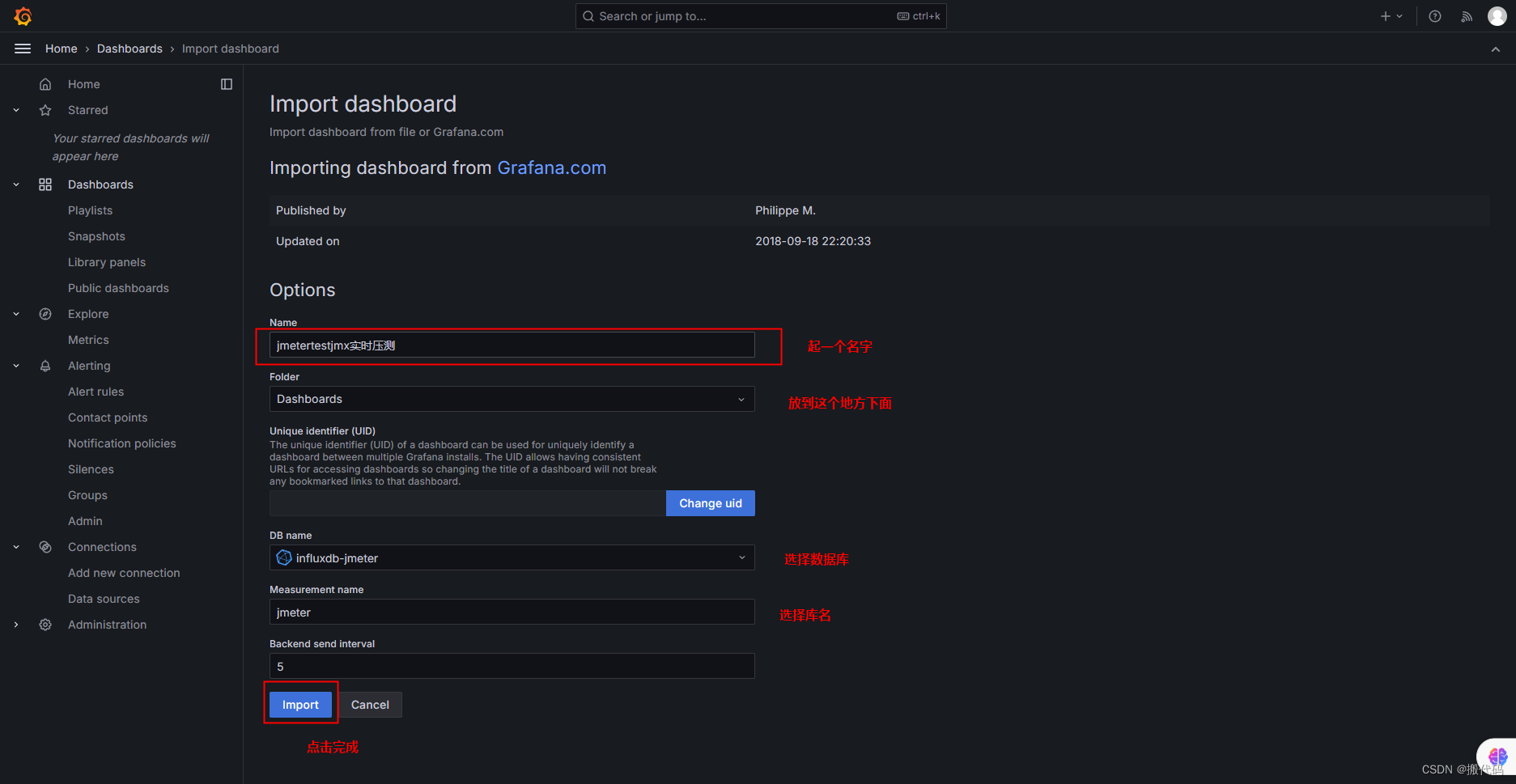1516x784 pixels.
Task: Click the '2018-09-18 22:20:33' updated date
Action: [x=813, y=241]
